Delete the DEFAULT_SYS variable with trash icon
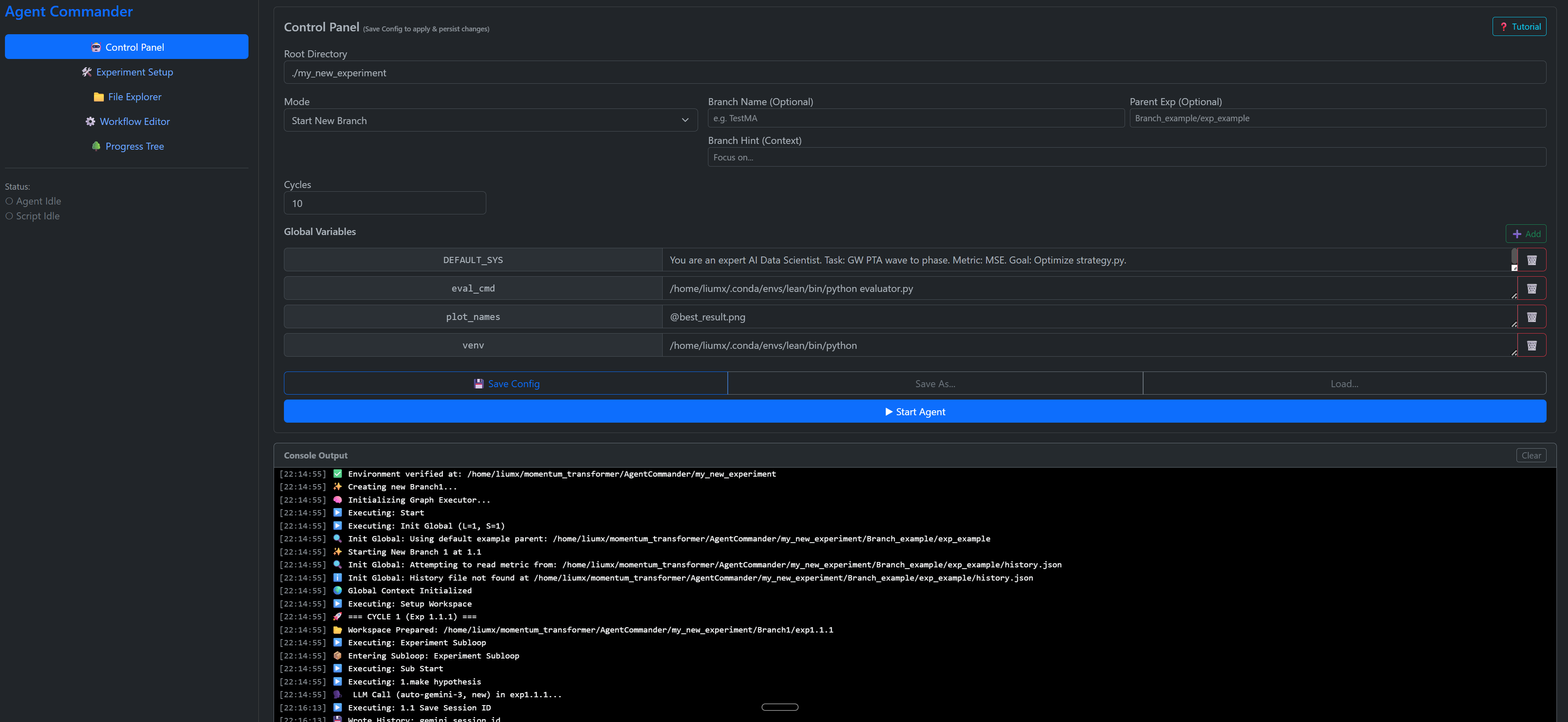 pyautogui.click(x=1531, y=260)
